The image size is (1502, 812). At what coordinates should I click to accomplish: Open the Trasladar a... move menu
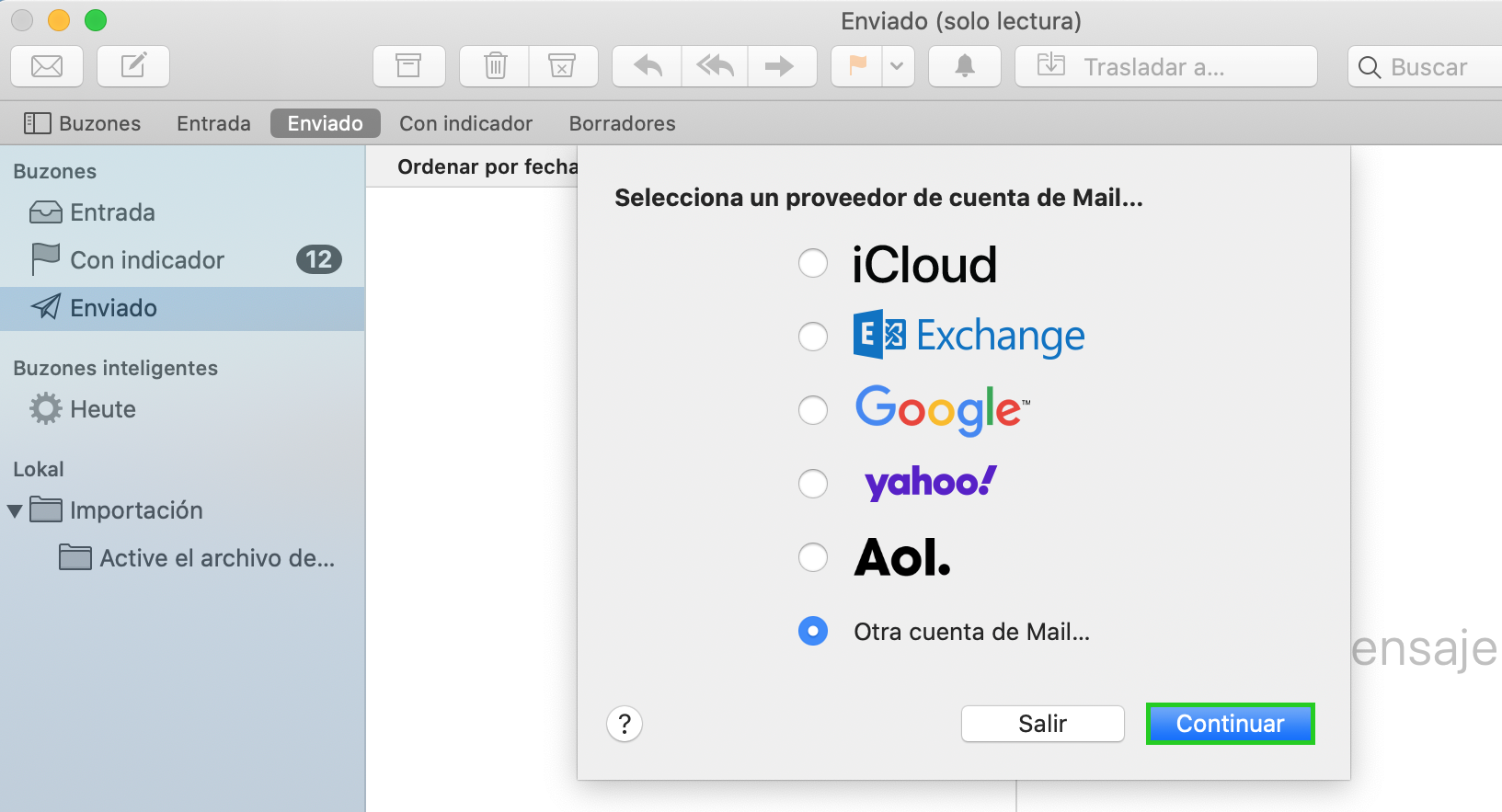pos(1166,66)
